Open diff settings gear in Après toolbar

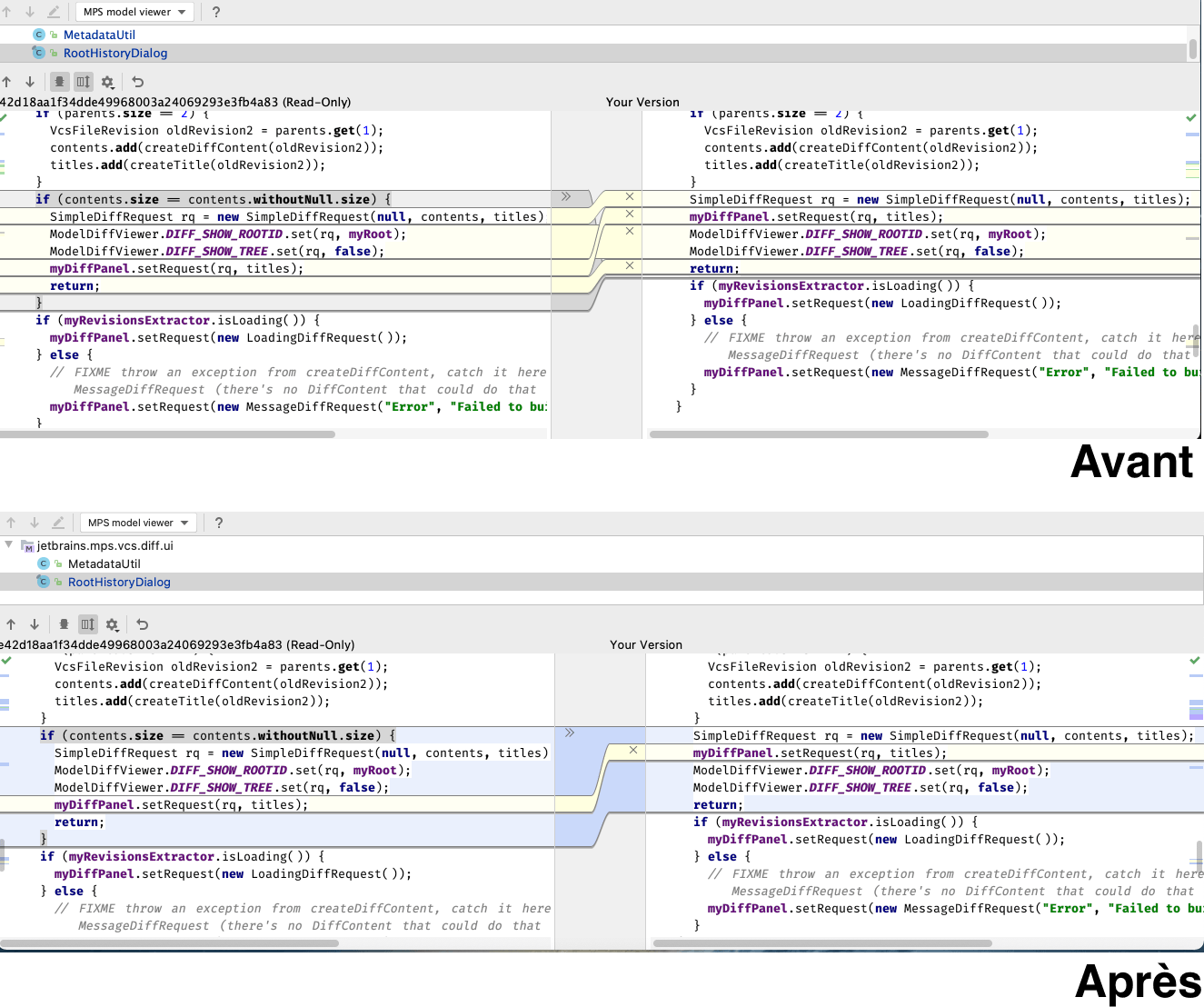coord(112,624)
